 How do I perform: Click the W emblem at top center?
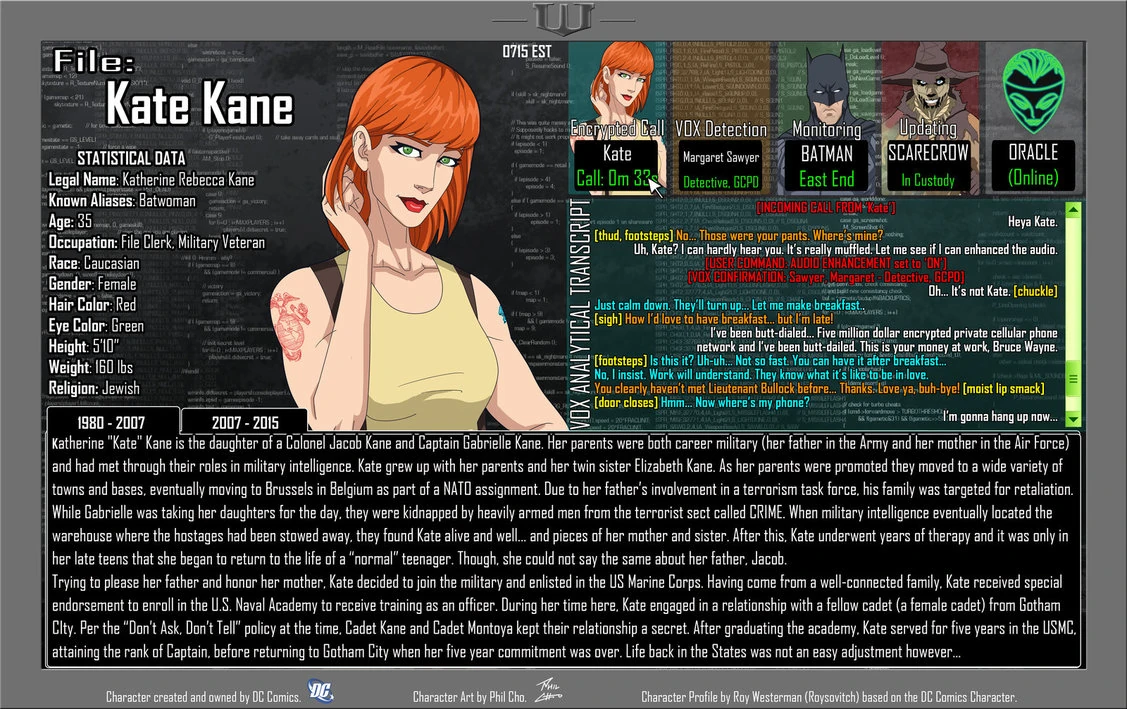click(x=563, y=16)
